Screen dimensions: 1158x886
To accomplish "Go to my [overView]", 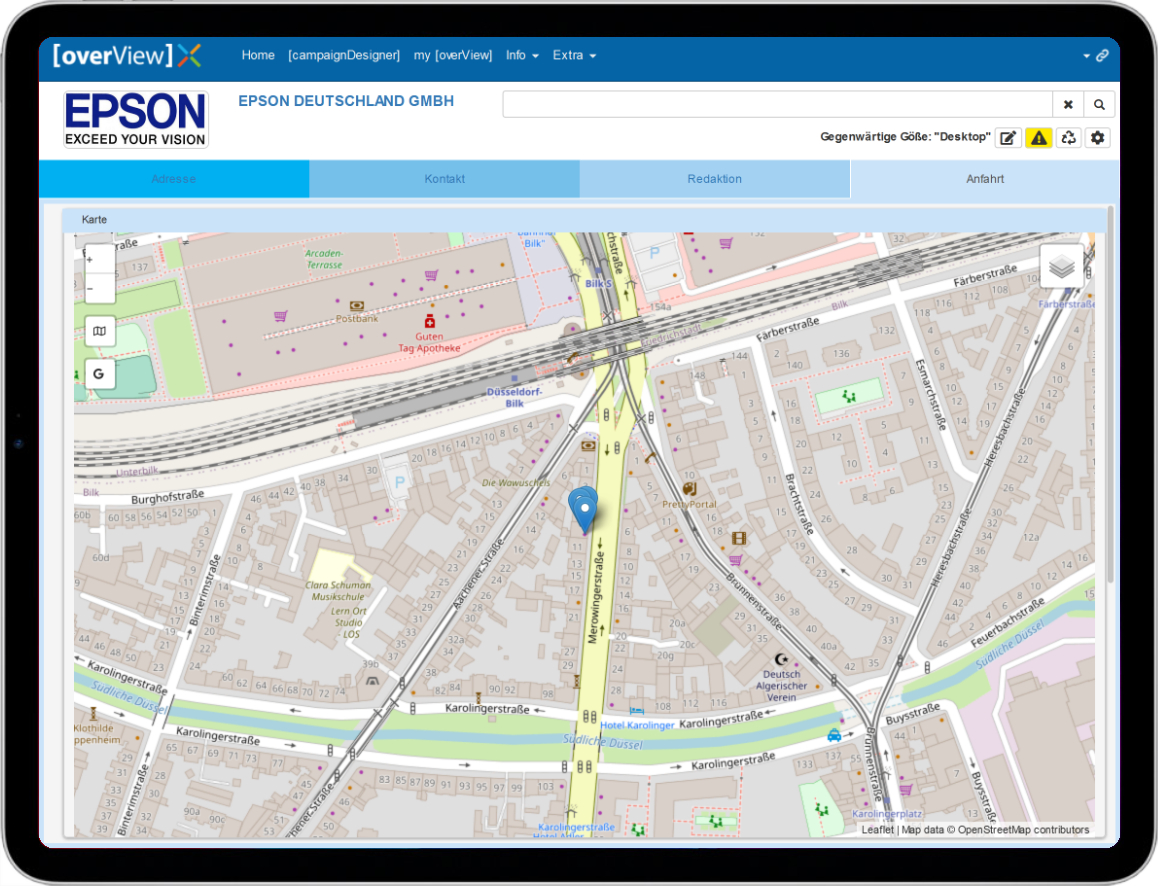I will tap(453, 55).
